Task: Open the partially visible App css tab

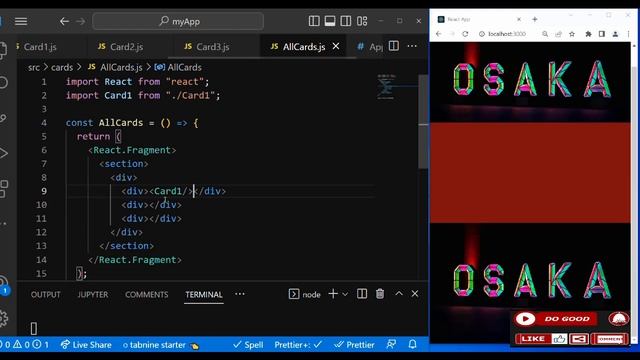Action: point(370,47)
